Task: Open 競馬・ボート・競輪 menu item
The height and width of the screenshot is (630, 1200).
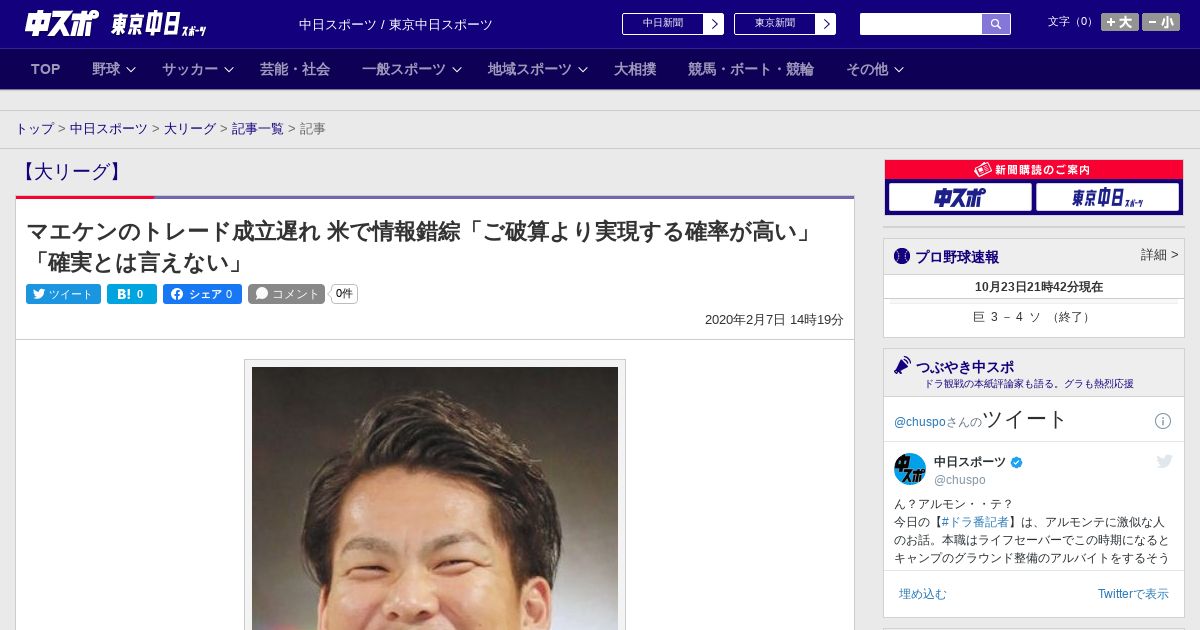Action: pyautogui.click(x=751, y=69)
